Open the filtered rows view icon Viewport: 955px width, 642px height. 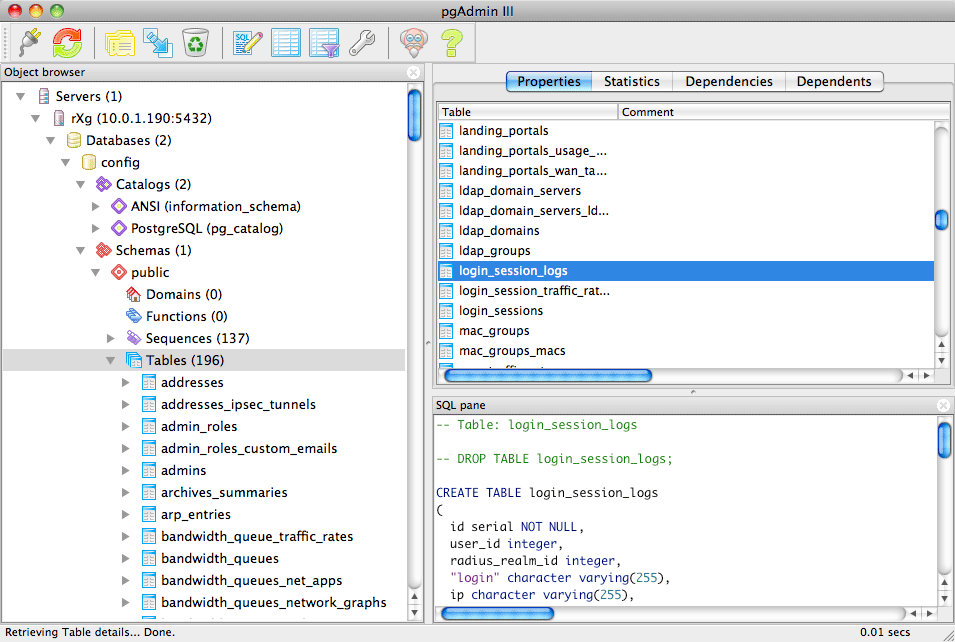324,43
